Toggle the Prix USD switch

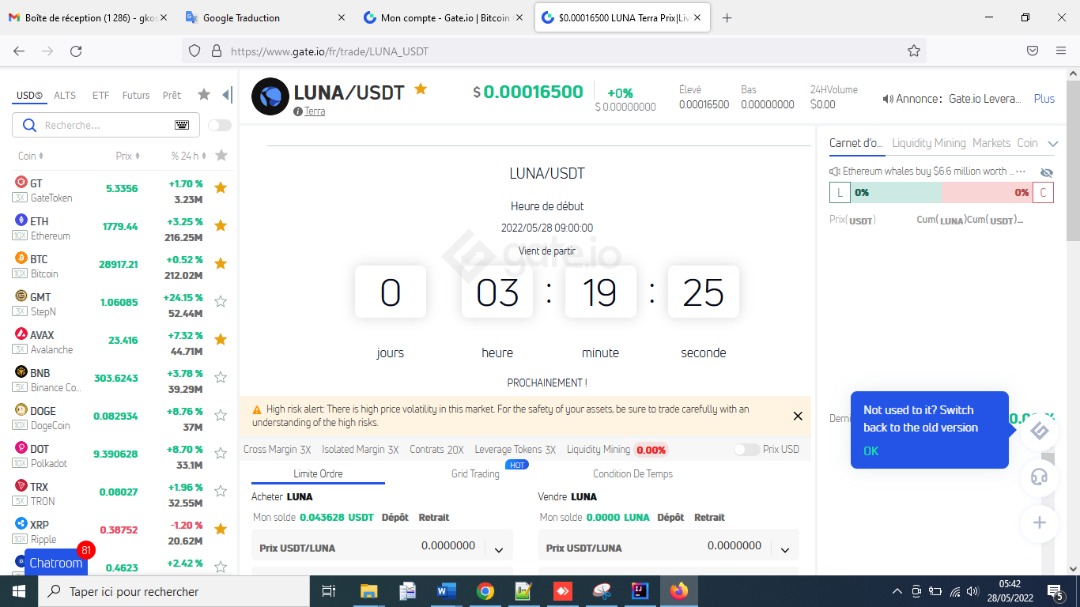746,449
